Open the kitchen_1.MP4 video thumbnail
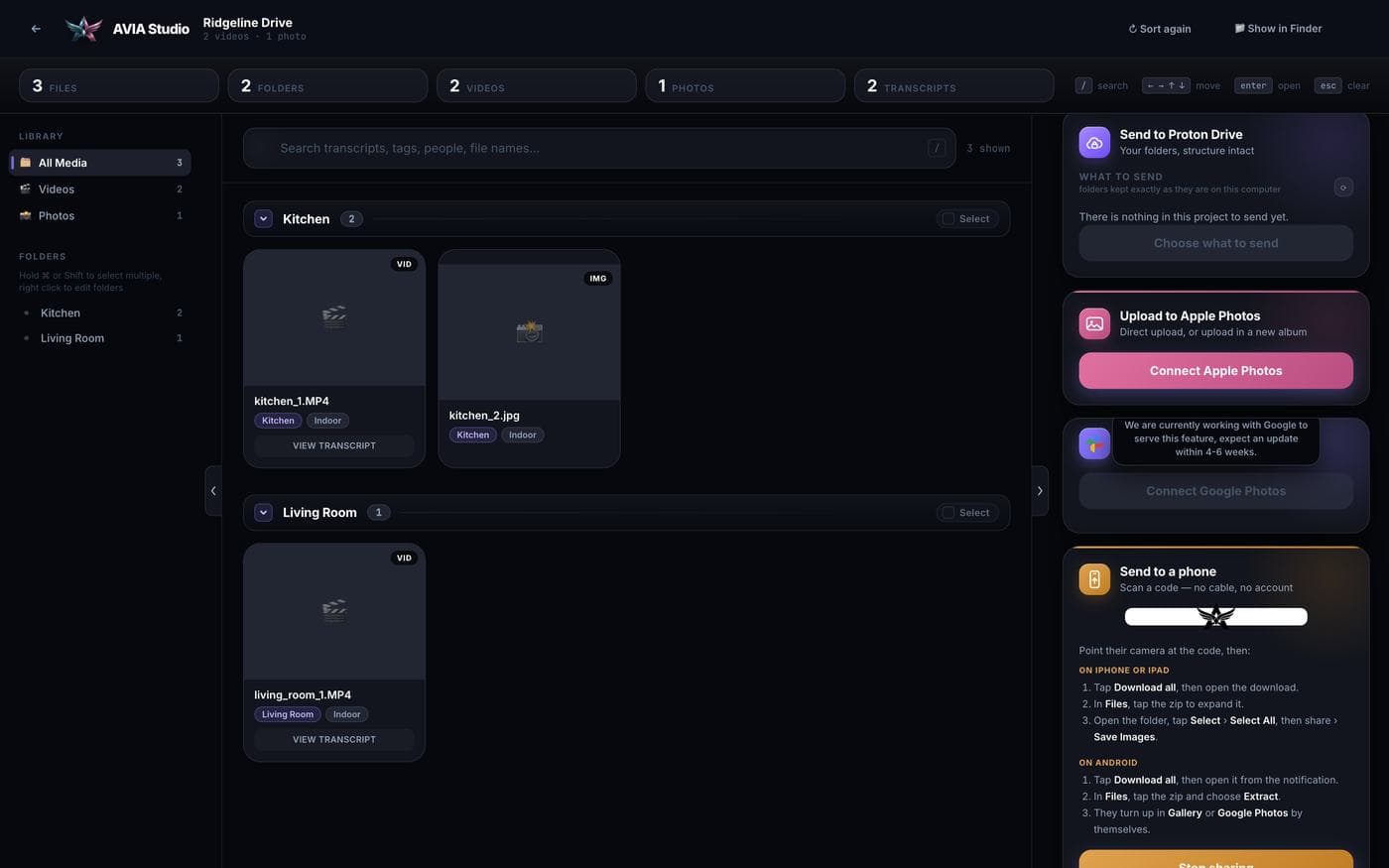Viewport: 1389px width, 868px height. (x=334, y=317)
